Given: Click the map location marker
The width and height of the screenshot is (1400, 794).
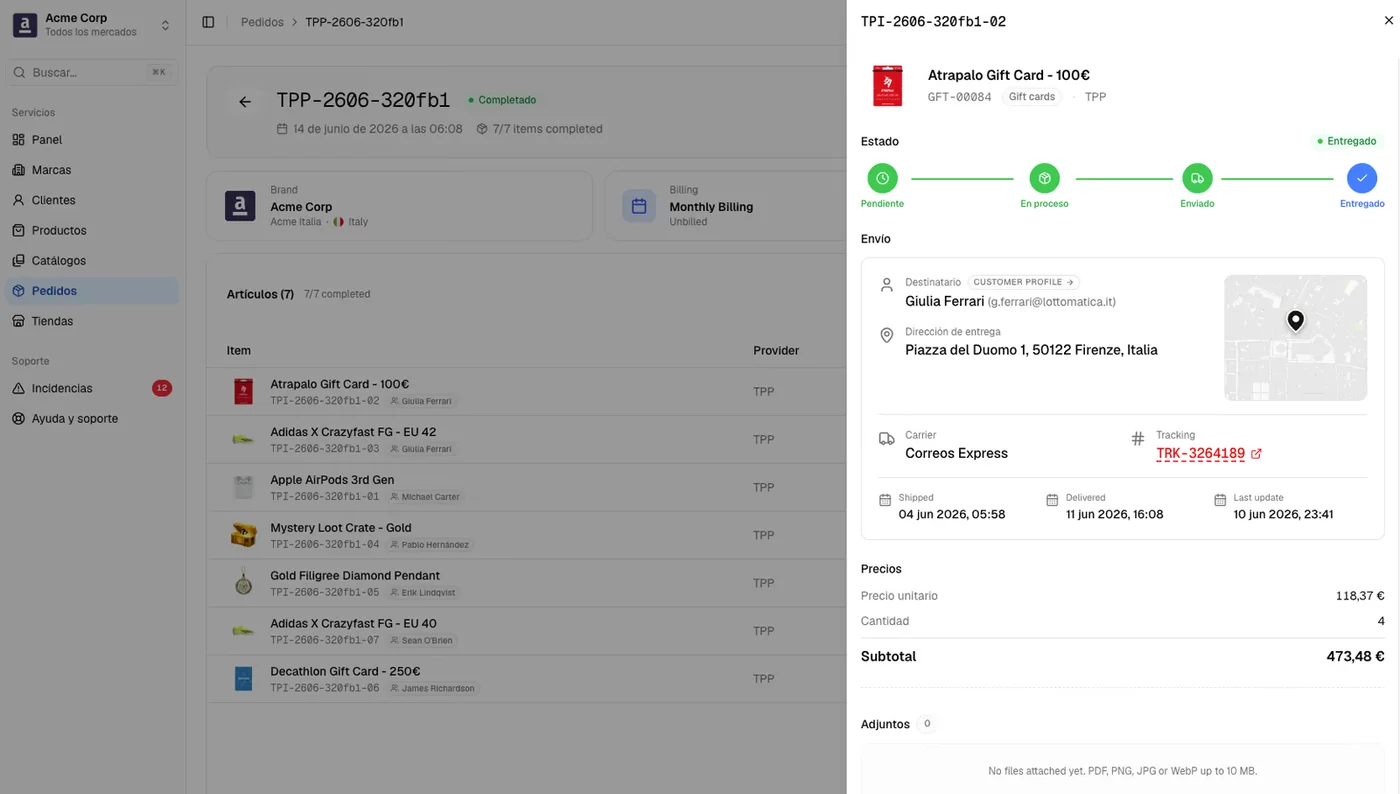Looking at the screenshot, I should 1295,321.
